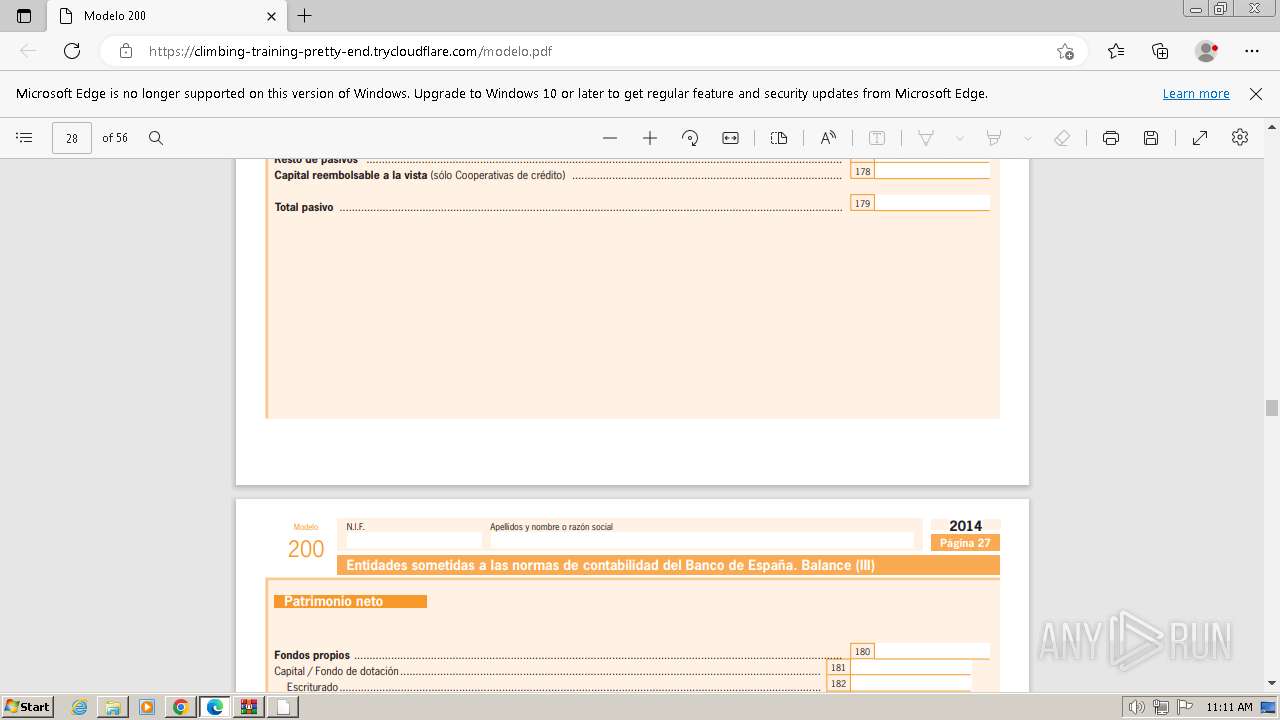This screenshot has height=720, width=1280.
Task: Click the 'Página 27' label
Action: 965,543
